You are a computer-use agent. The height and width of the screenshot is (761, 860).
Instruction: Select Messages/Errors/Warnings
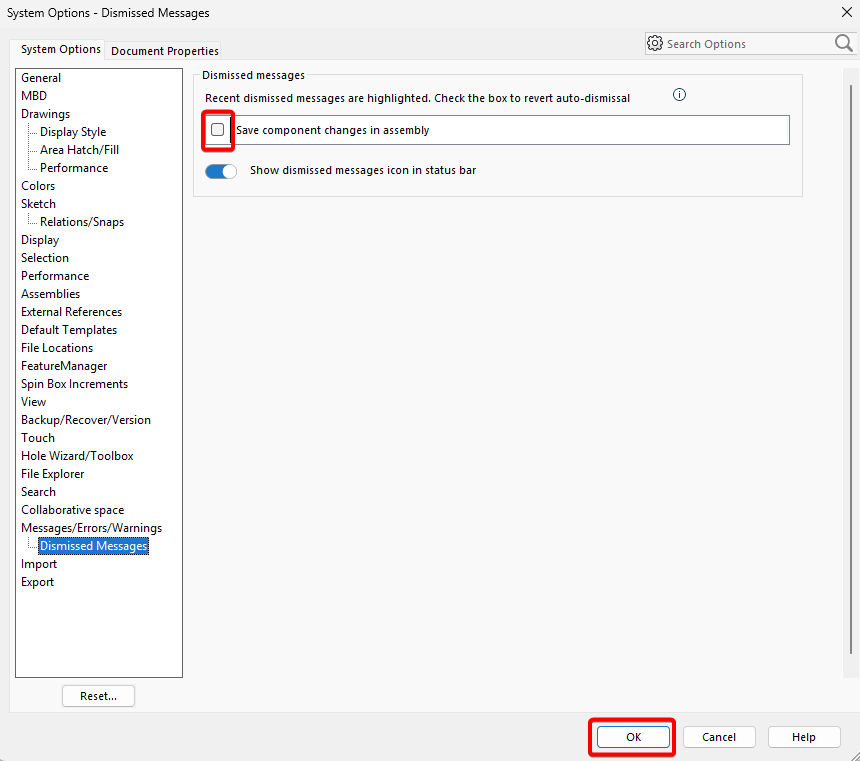[x=92, y=528]
